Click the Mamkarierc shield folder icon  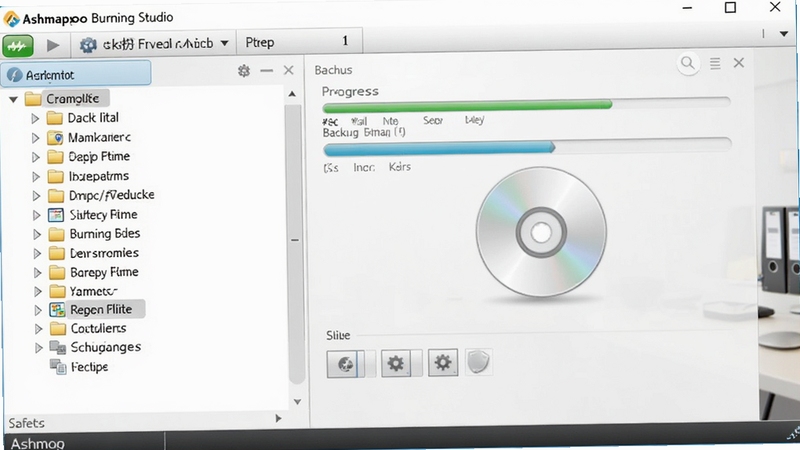pos(55,138)
